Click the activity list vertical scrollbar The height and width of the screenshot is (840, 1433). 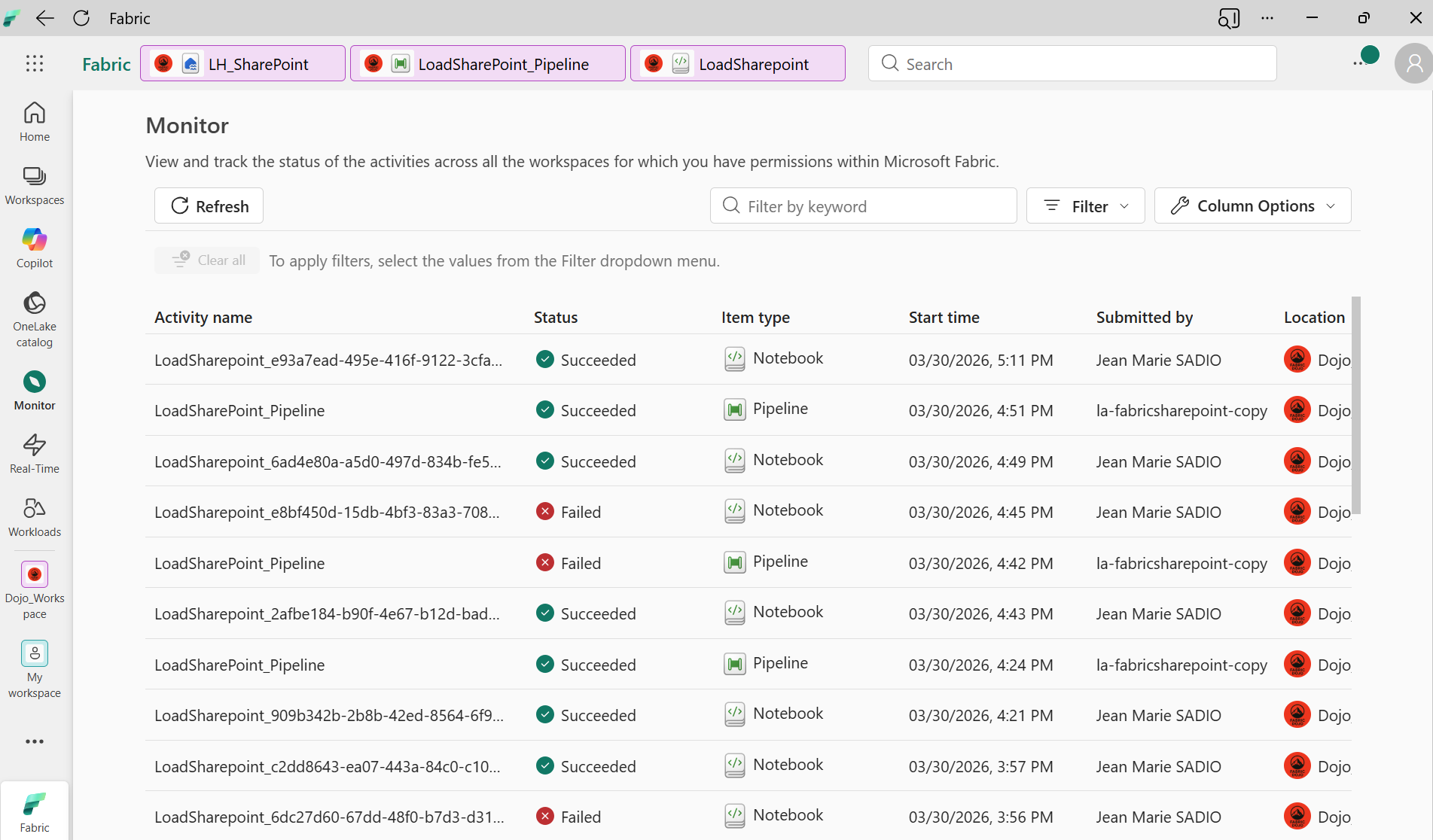coord(1355,406)
